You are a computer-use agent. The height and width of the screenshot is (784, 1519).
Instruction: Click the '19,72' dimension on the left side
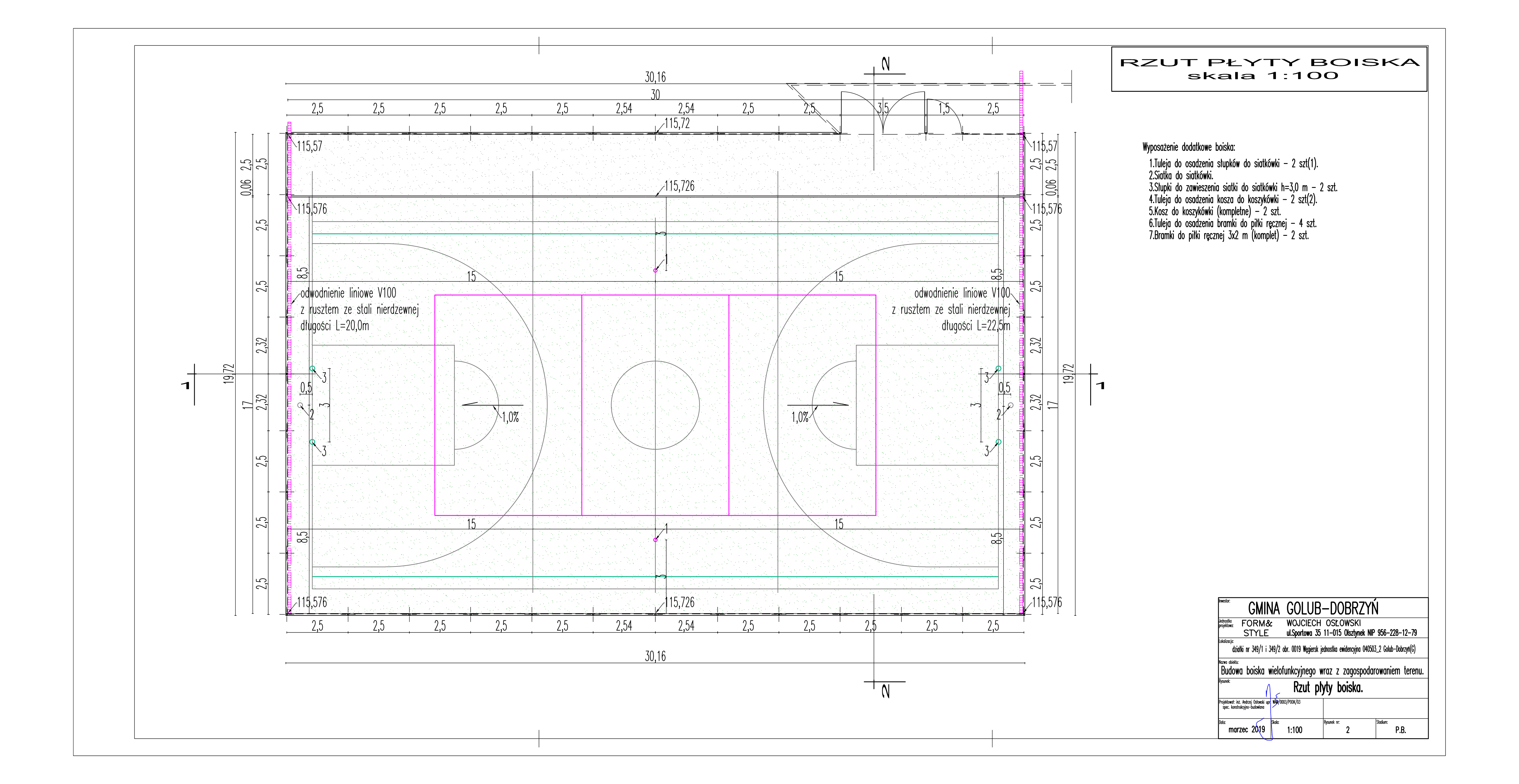coord(229,374)
